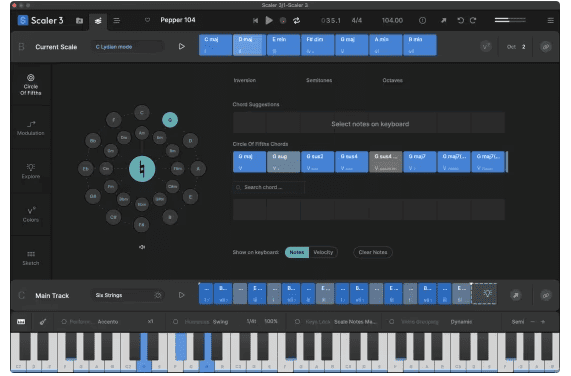Open the Dynamic voice grouping dropdown
Viewport: 571px width, 376px height.
pos(461,321)
